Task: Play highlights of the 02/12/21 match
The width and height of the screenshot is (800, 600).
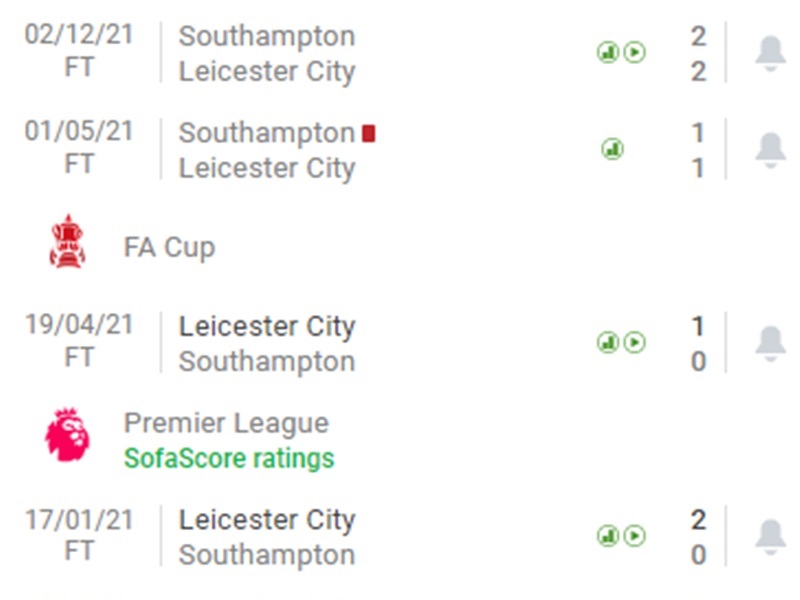Action: (631, 53)
